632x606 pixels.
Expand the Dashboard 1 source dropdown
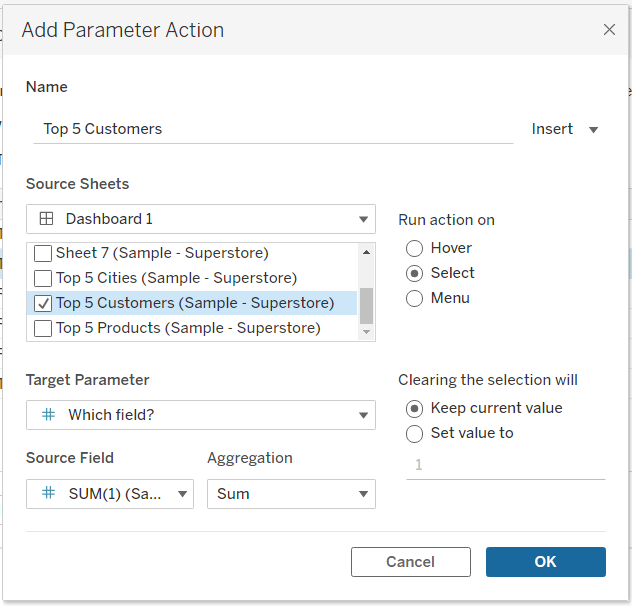[x=362, y=219]
